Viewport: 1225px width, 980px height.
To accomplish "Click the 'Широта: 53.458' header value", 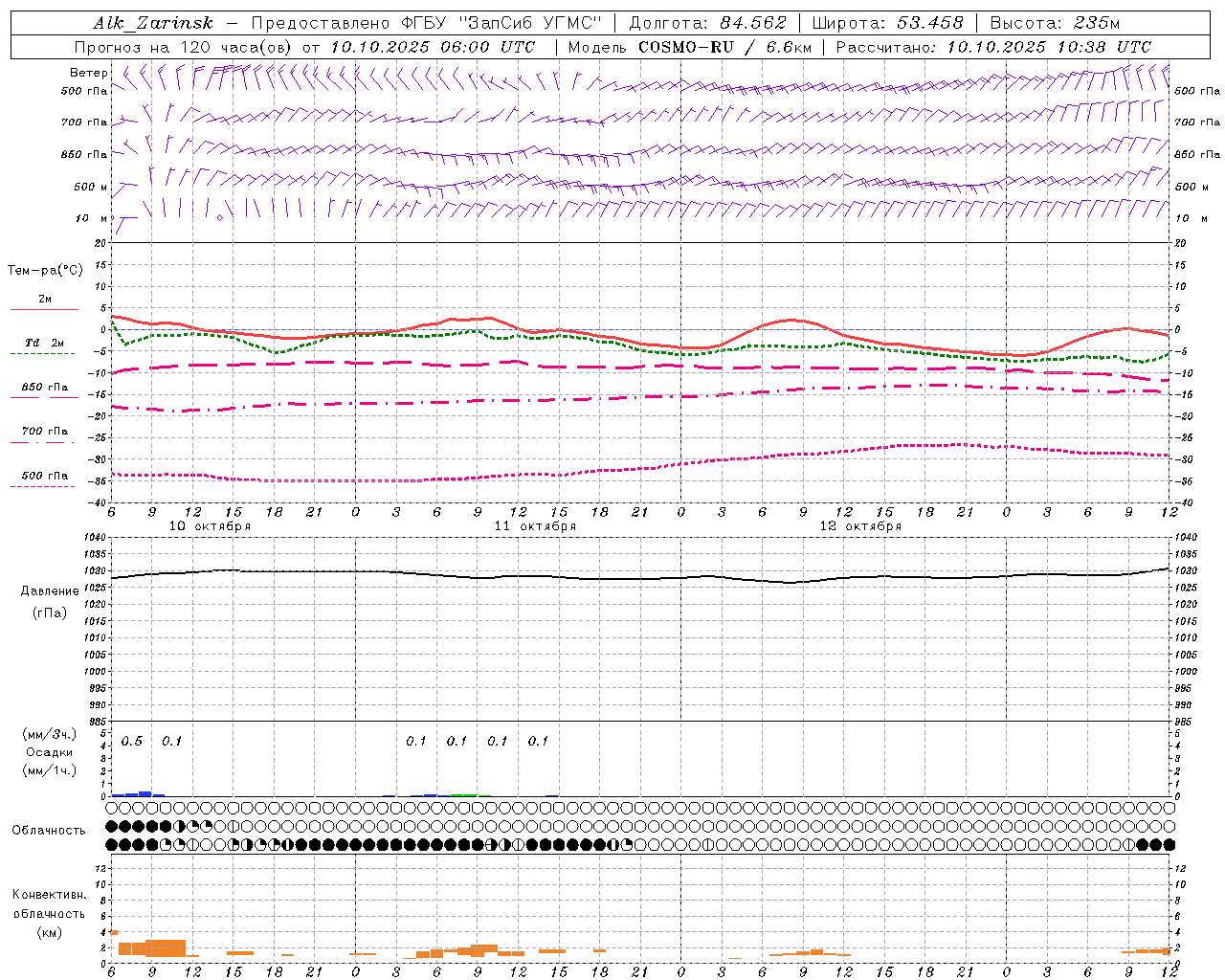I will pyautogui.click(x=886, y=23).
